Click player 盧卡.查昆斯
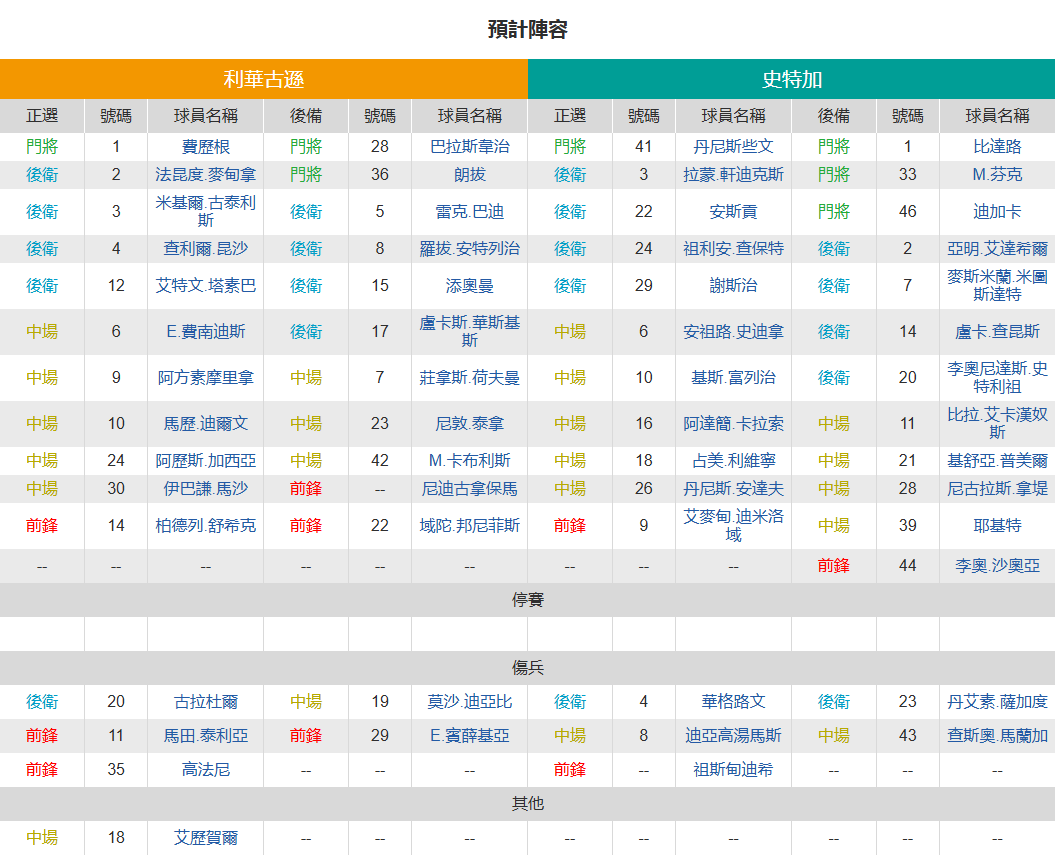Image resolution: width=1055 pixels, height=857 pixels. pos(997,332)
